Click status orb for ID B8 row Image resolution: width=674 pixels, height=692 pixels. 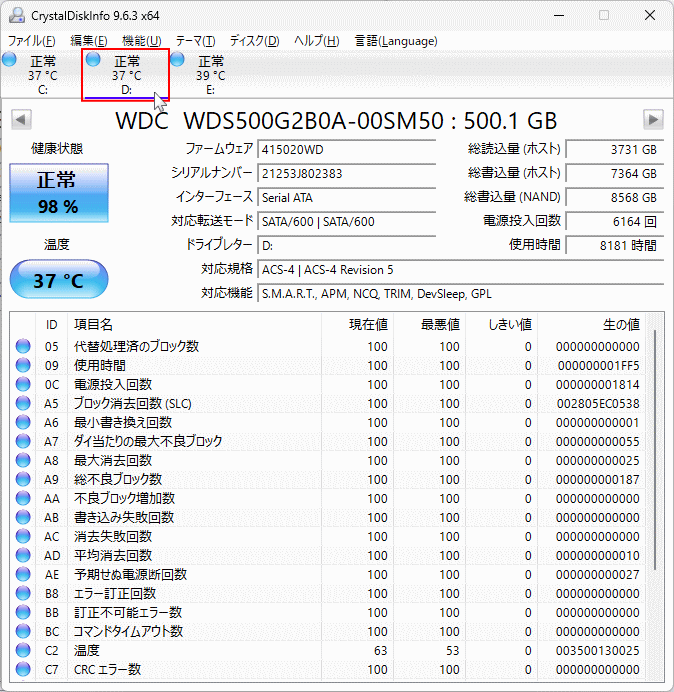(x=23, y=594)
